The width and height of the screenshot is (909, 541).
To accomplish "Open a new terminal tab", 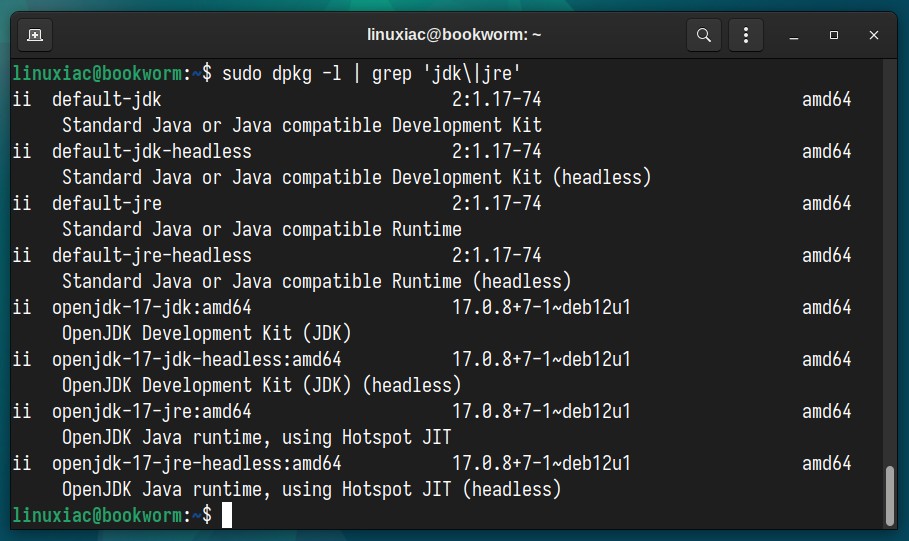I will click(x=35, y=35).
